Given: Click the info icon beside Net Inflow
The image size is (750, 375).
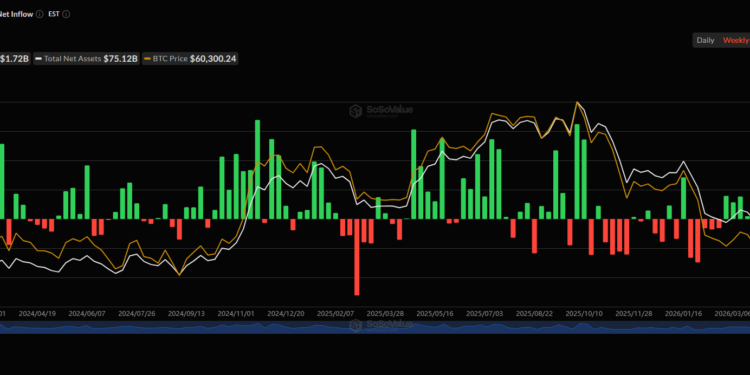Looking at the screenshot, I should 40,14.
